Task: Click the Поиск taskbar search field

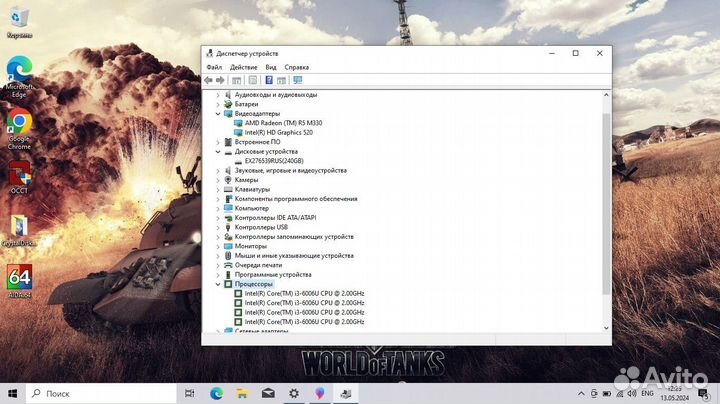Action: click(101, 393)
